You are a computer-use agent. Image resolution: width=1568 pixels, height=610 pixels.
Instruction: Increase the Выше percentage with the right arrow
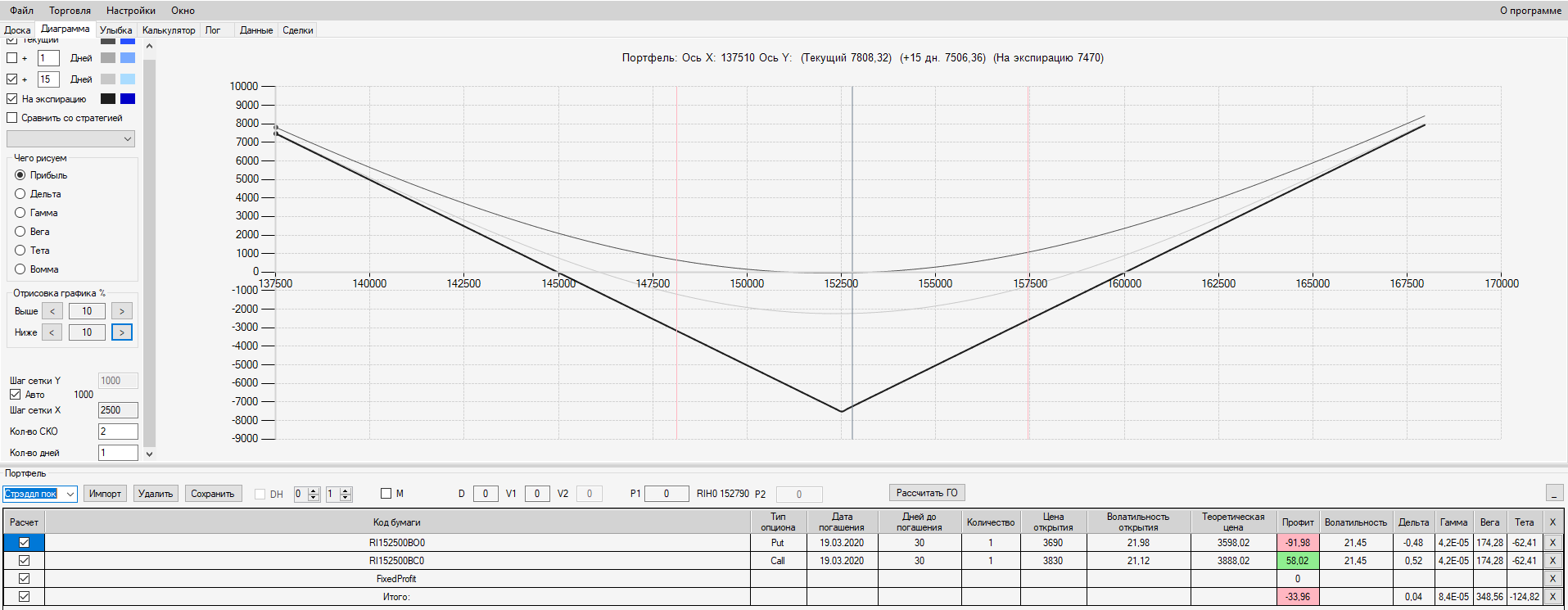[122, 311]
